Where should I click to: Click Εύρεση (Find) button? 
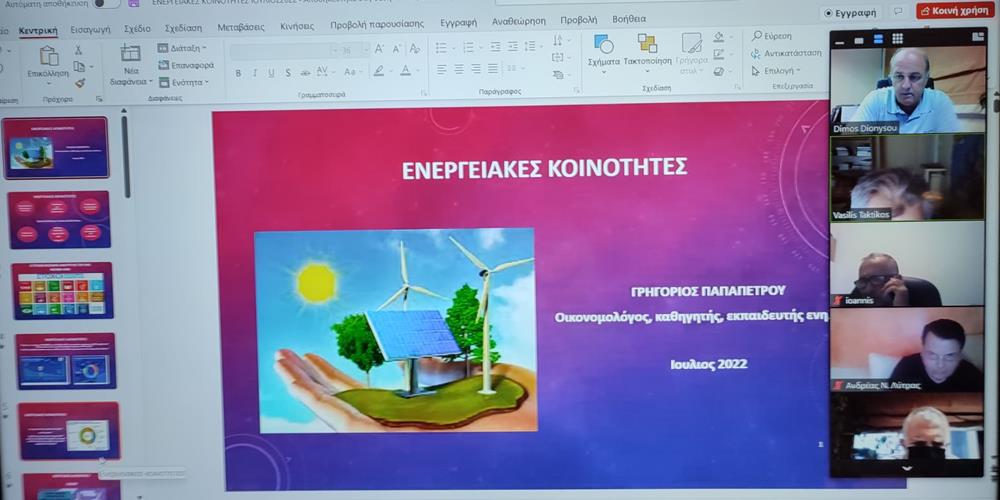pyautogui.click(x=772, y=36)
